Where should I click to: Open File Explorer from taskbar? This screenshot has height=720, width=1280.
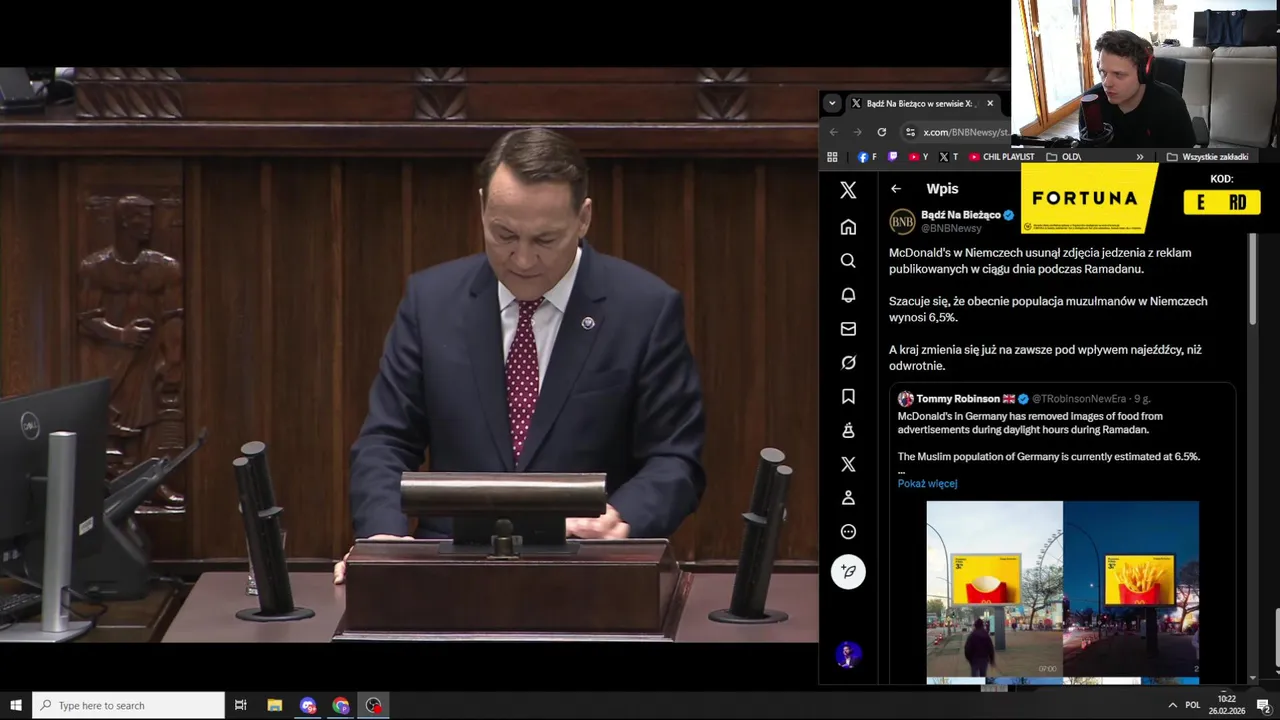275,705
